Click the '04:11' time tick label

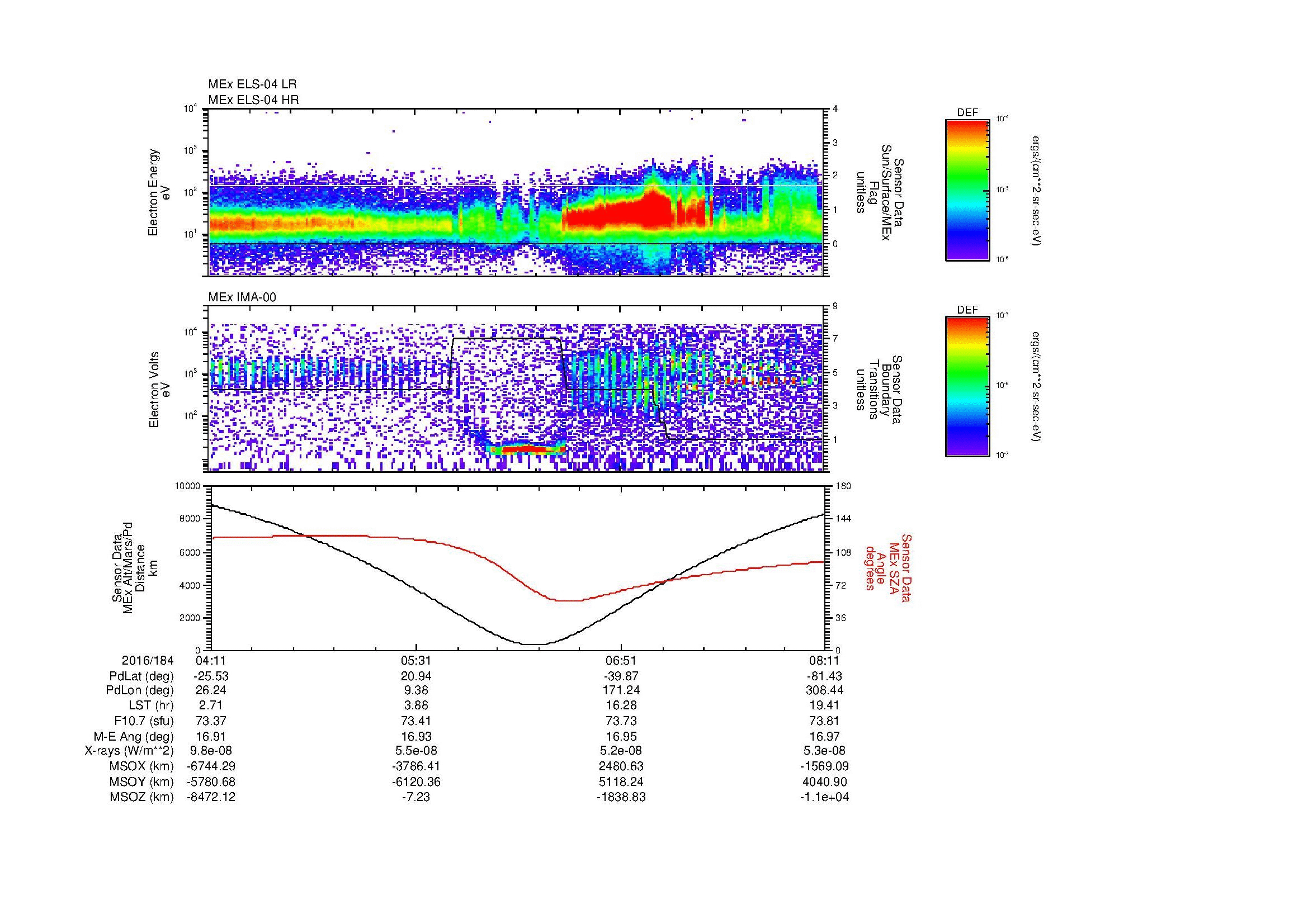[211, 660]
